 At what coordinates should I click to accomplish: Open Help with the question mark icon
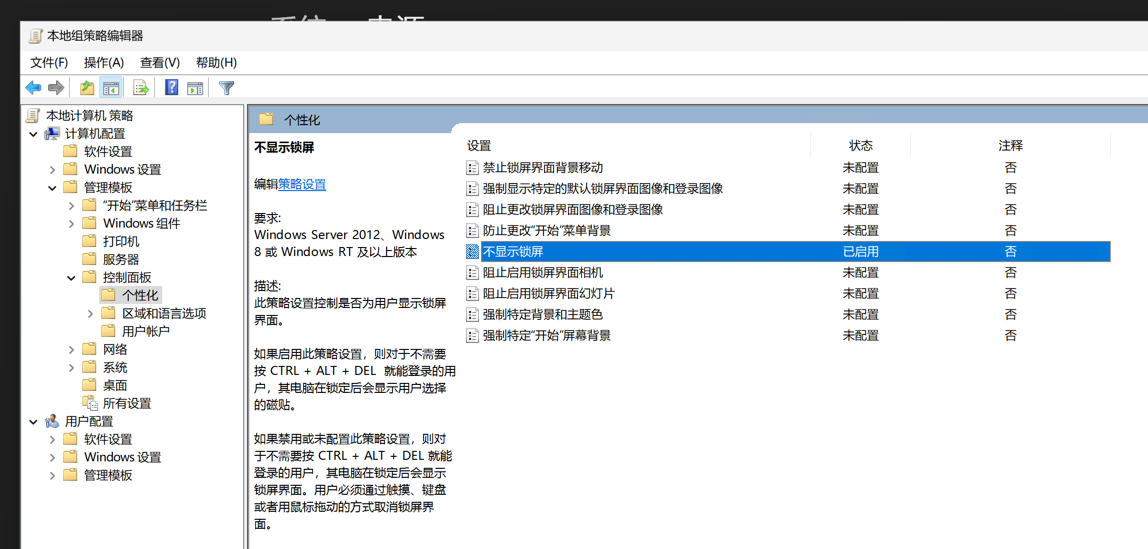click(x=171, y=88)
